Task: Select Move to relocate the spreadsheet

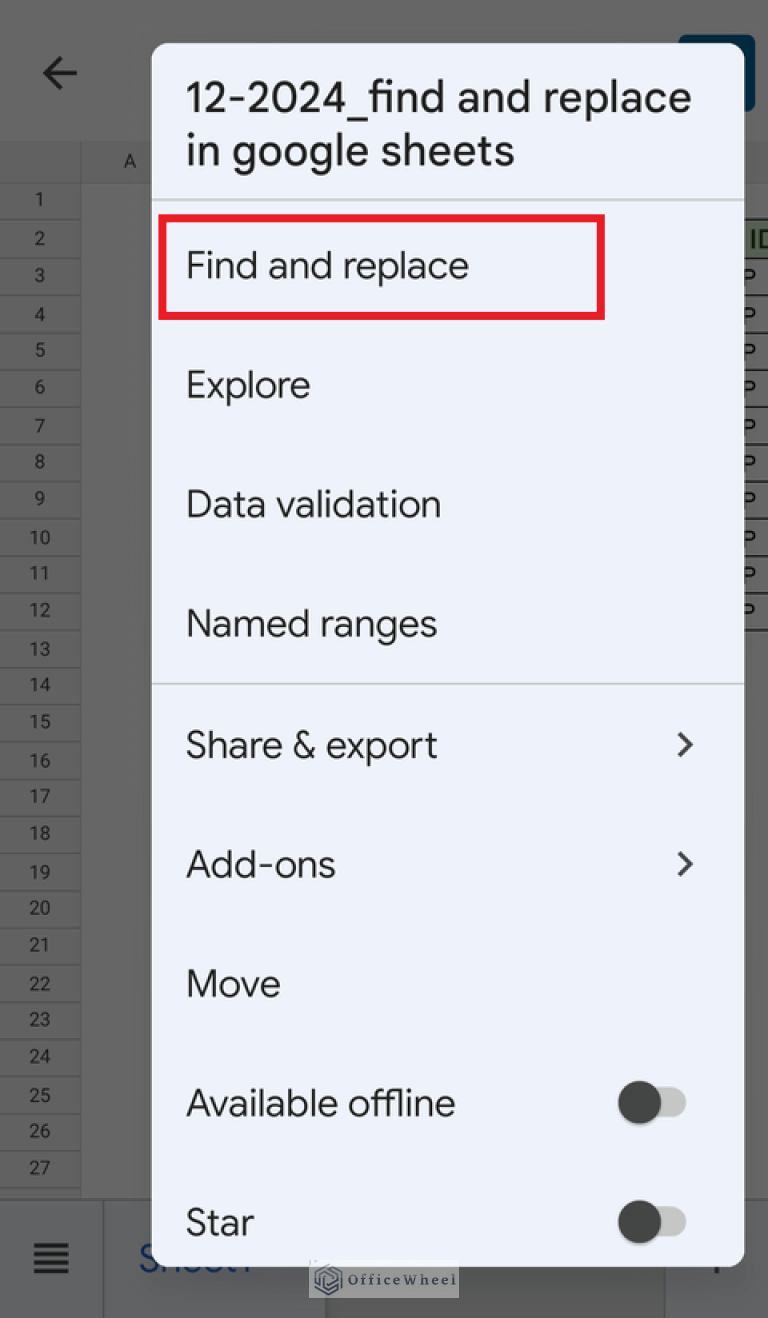Action: pos(233,983)
